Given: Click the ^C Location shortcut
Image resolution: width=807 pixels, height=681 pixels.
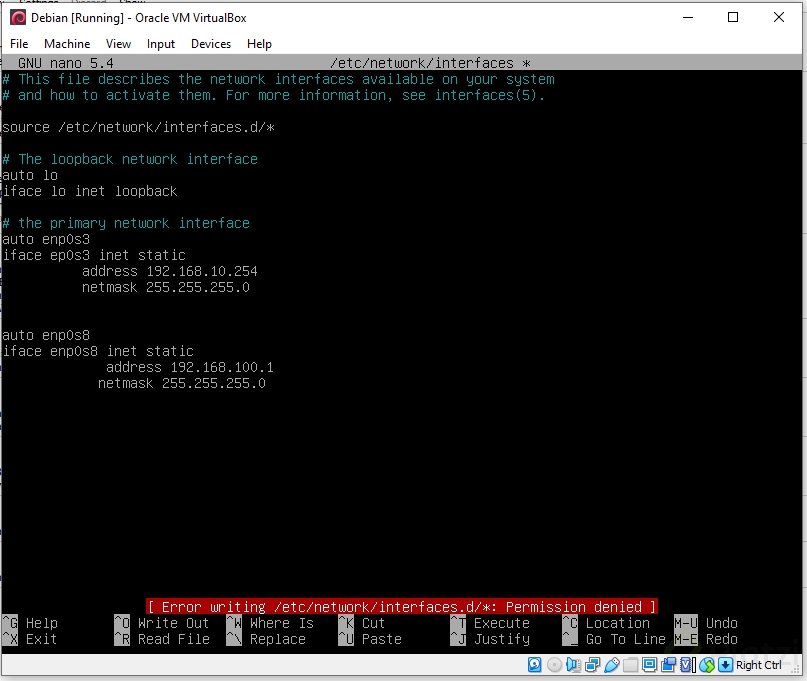Looking at the screenshot, I should coord(606,623).
